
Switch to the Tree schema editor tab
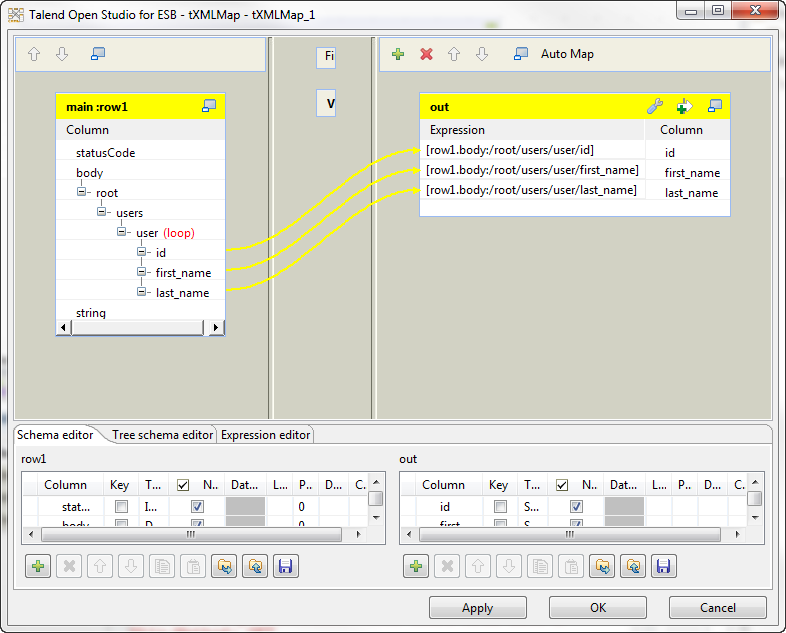[162, 435]
